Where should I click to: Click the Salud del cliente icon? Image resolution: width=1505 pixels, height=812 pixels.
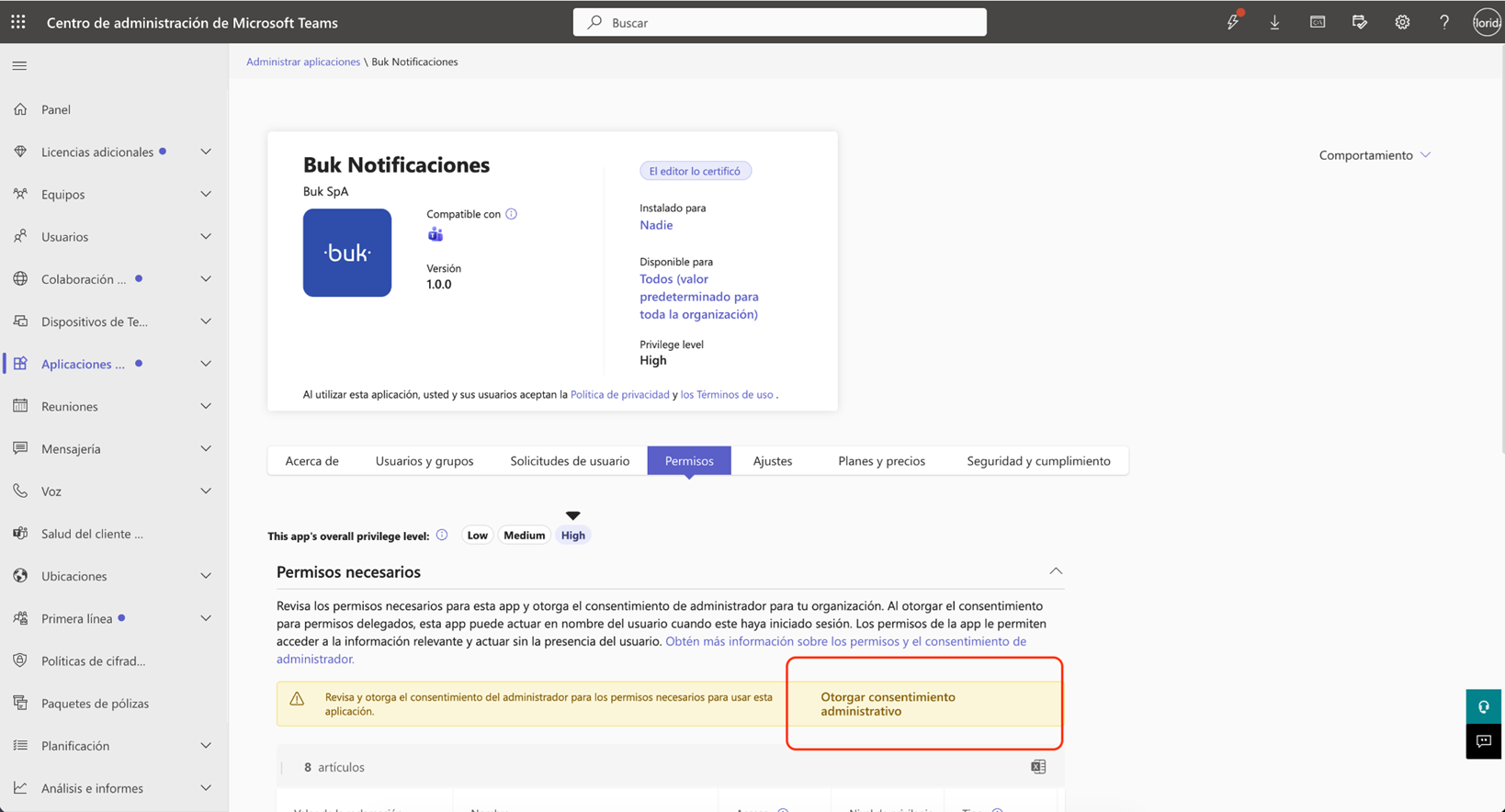(20, 534)
